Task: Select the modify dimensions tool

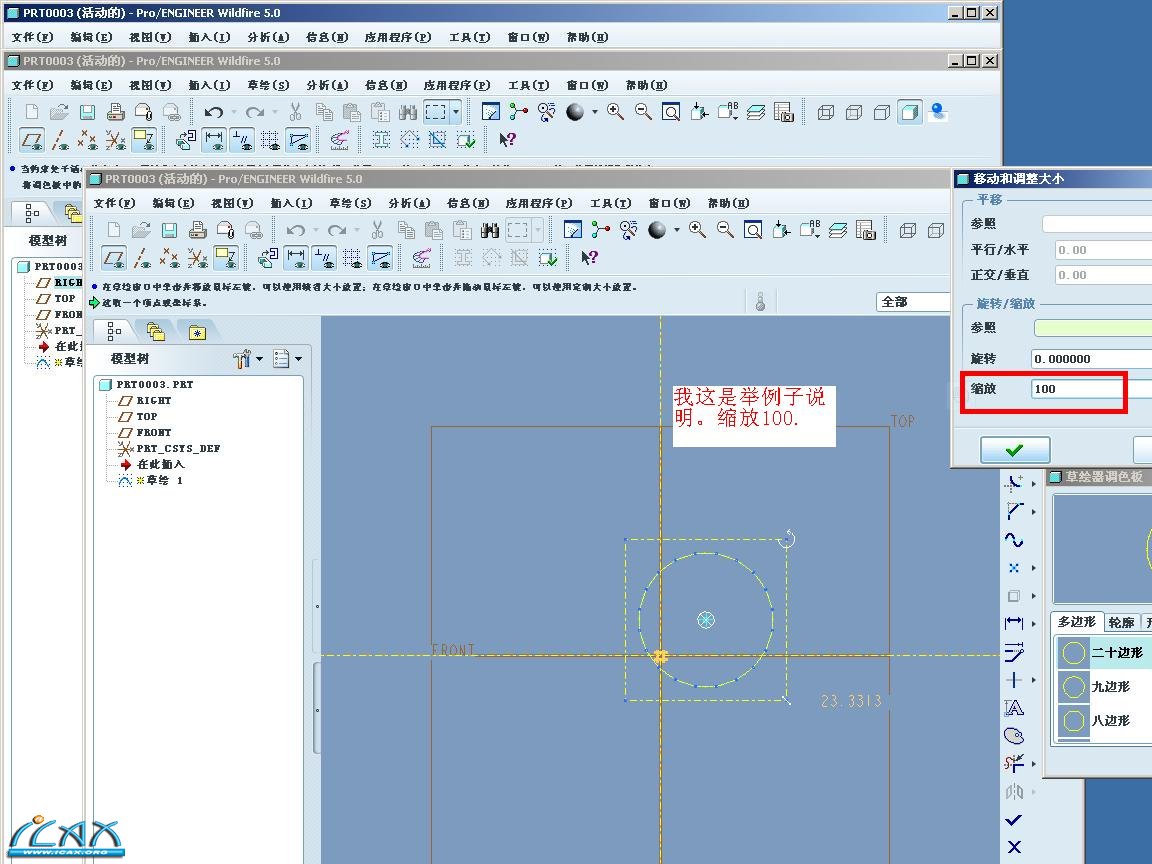Action: click(1014, 652)
